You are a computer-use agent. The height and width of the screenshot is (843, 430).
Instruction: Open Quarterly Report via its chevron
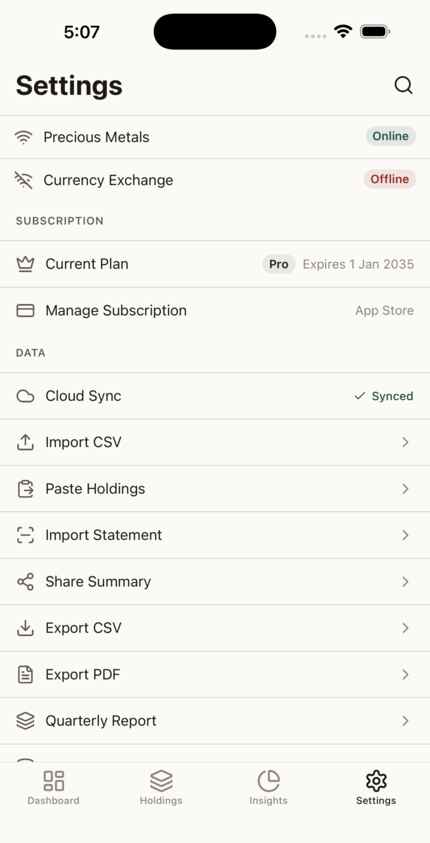pos(405,721)
